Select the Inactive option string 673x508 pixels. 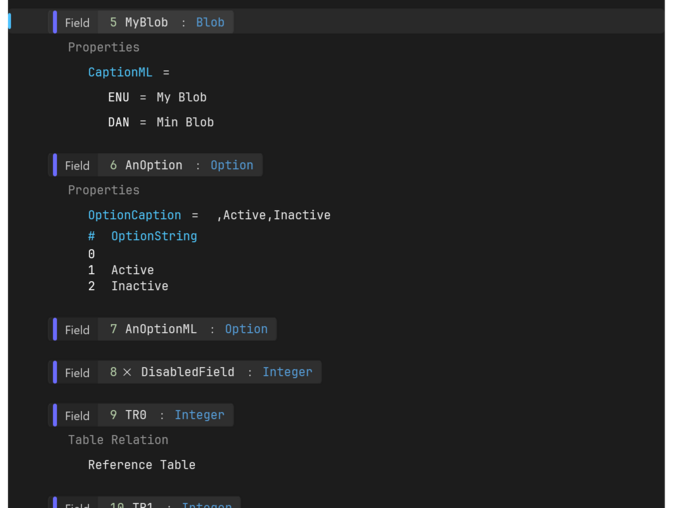pyautogui.click(x=140, y=286)
